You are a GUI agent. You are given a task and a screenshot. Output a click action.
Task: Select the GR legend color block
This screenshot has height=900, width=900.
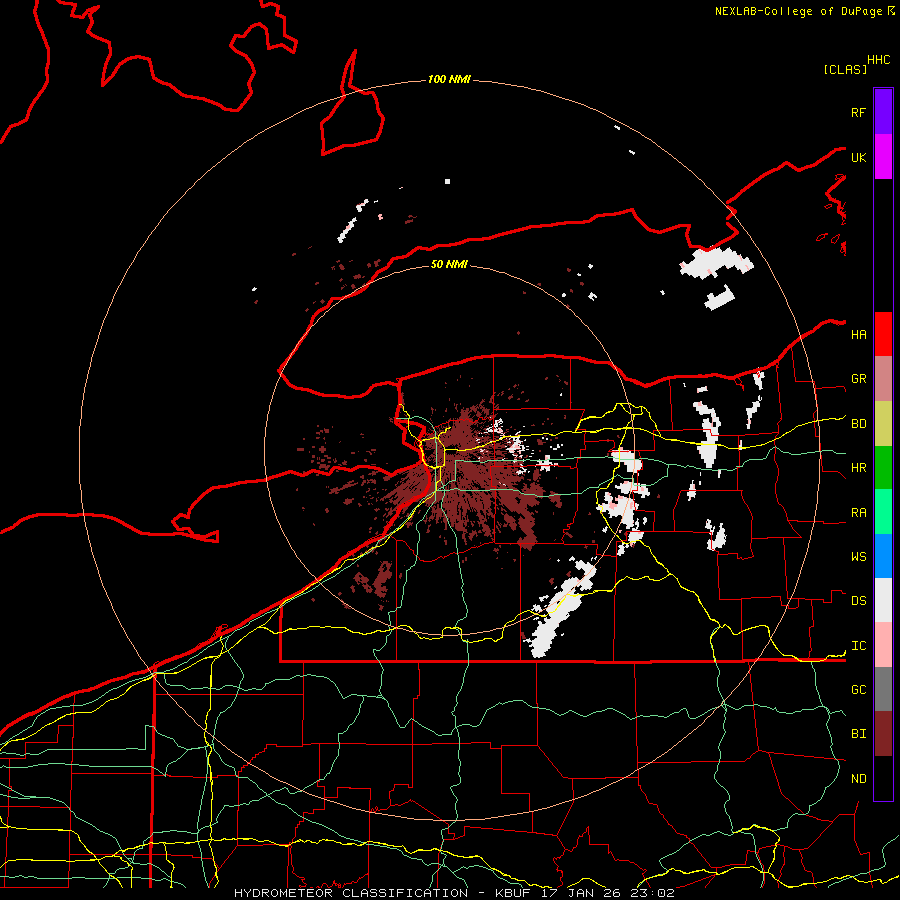[883, 379]
